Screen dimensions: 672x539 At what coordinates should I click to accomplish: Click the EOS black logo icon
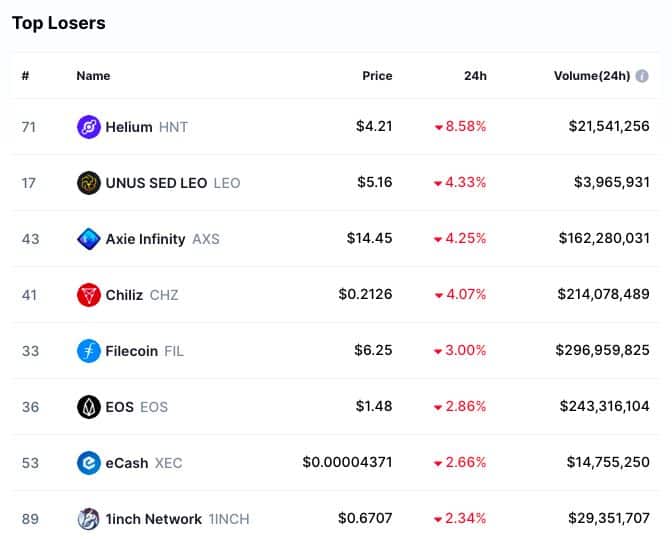tap(89, 407)
